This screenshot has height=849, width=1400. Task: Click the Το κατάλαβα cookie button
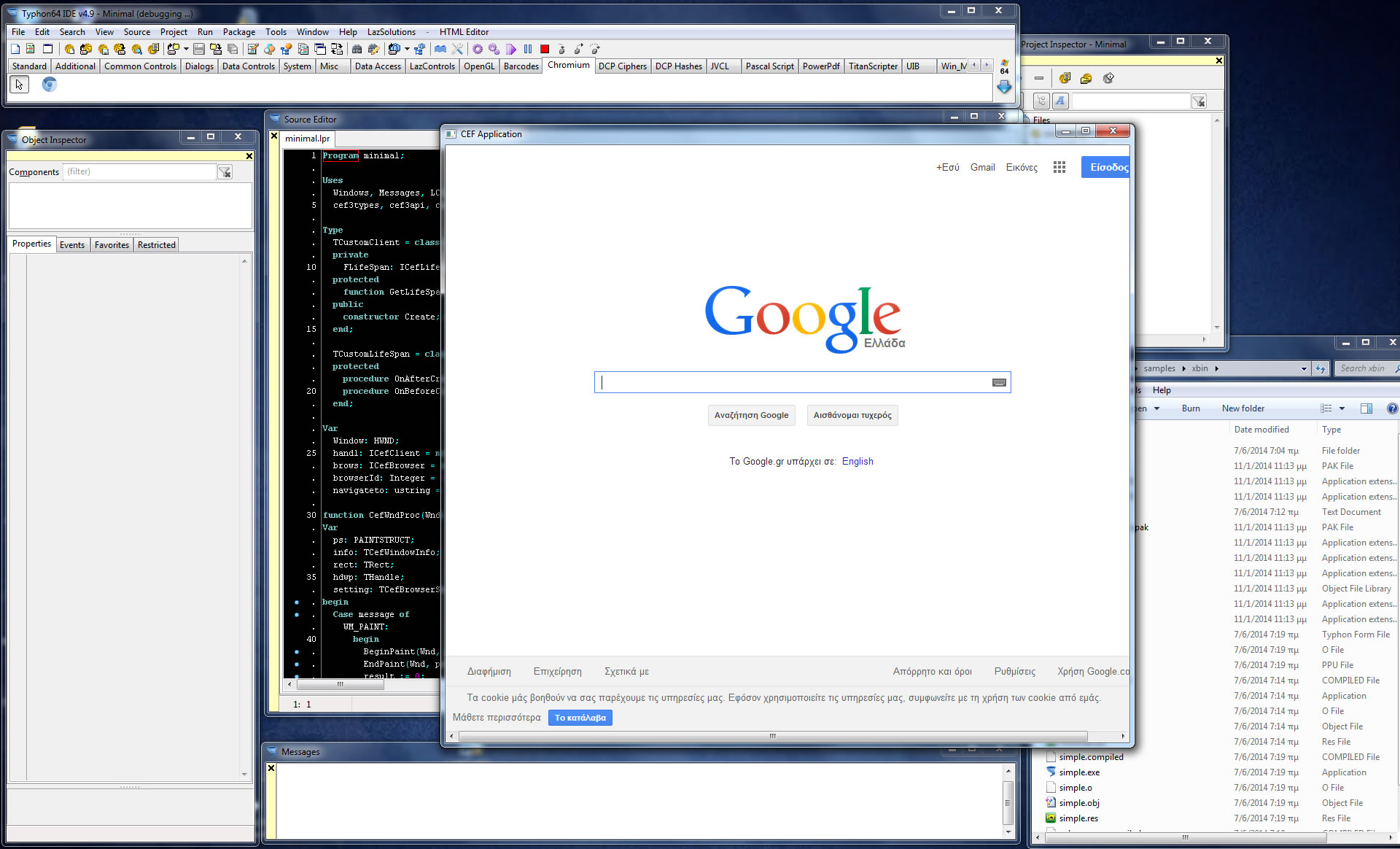(580, 718)
